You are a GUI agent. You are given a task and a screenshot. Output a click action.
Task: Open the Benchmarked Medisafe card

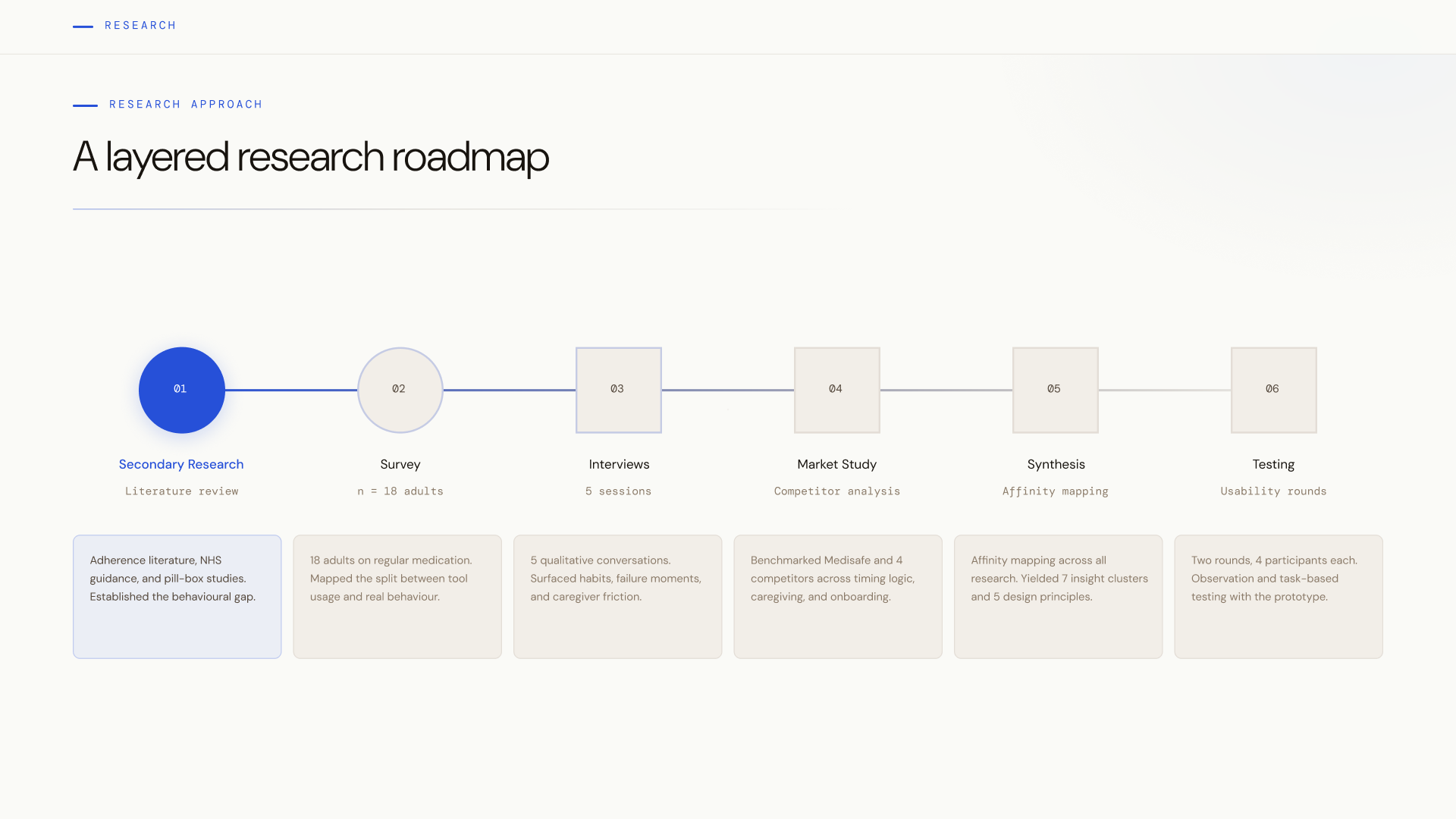(x=838, y=596)
